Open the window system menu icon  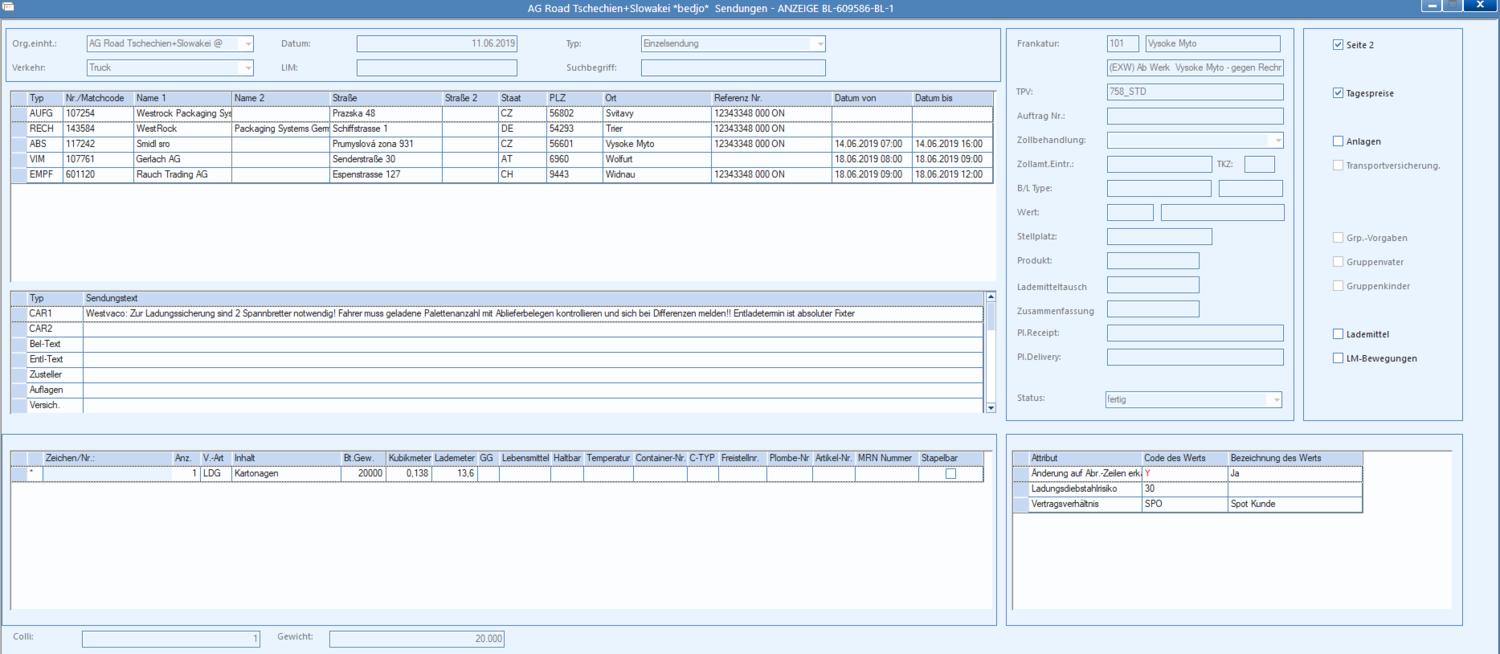[x=8, y=7]
